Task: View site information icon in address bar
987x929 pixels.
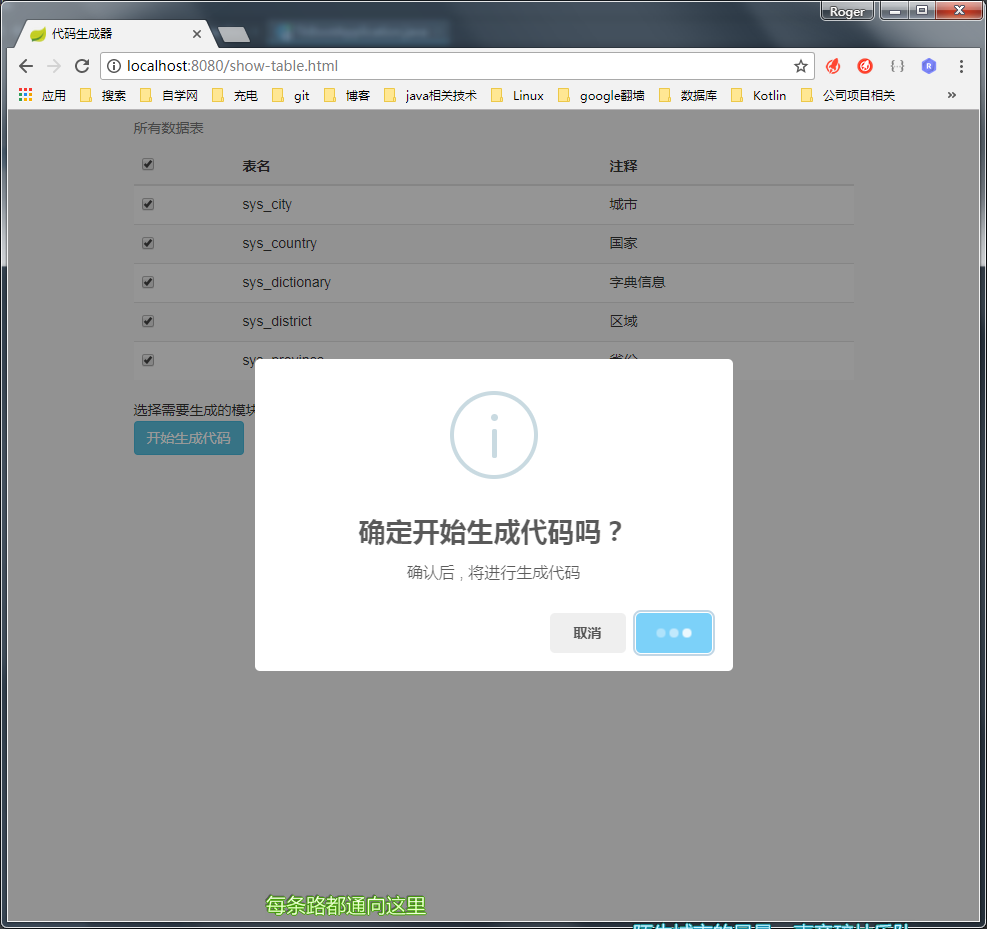Action: 114,66
